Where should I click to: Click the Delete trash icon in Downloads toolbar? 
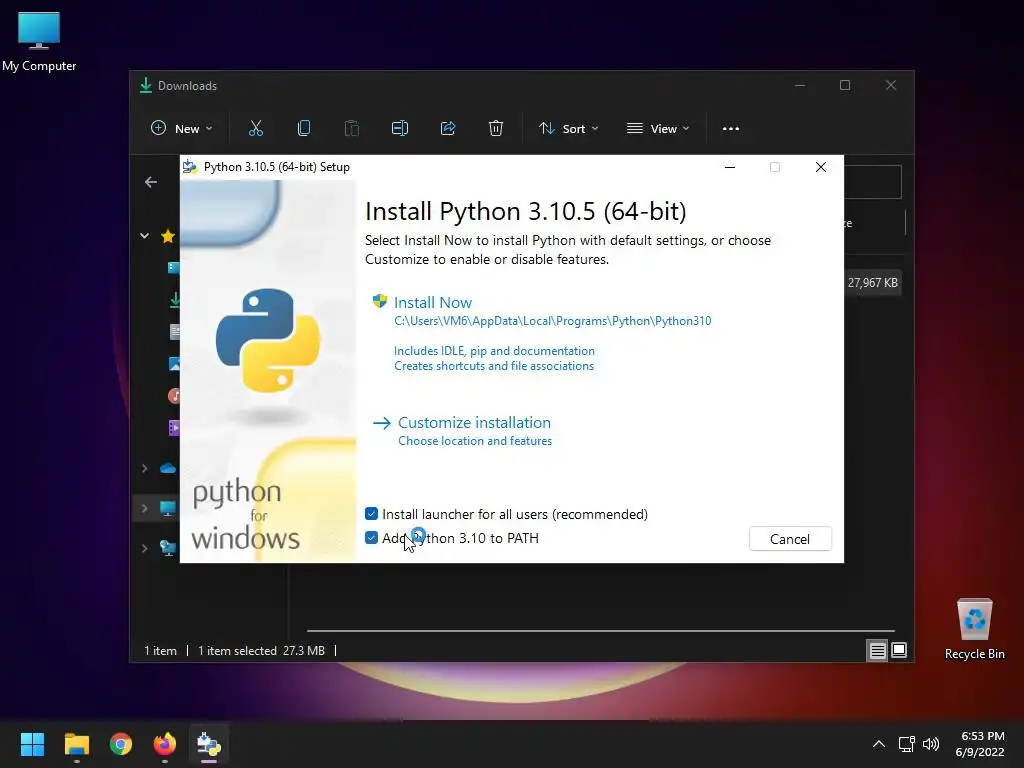point(496,129)
